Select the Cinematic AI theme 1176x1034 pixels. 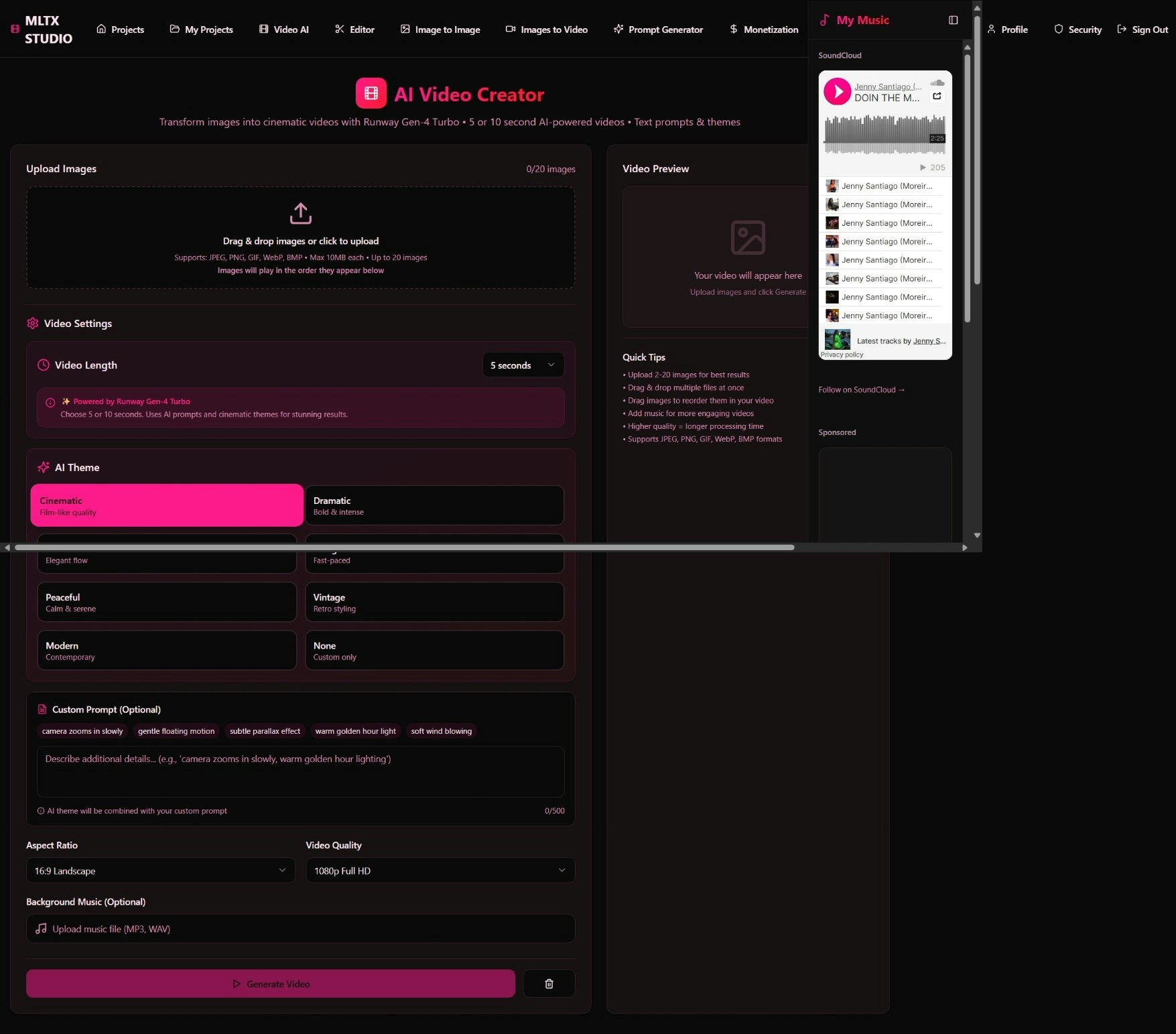[x=167, y=505]
